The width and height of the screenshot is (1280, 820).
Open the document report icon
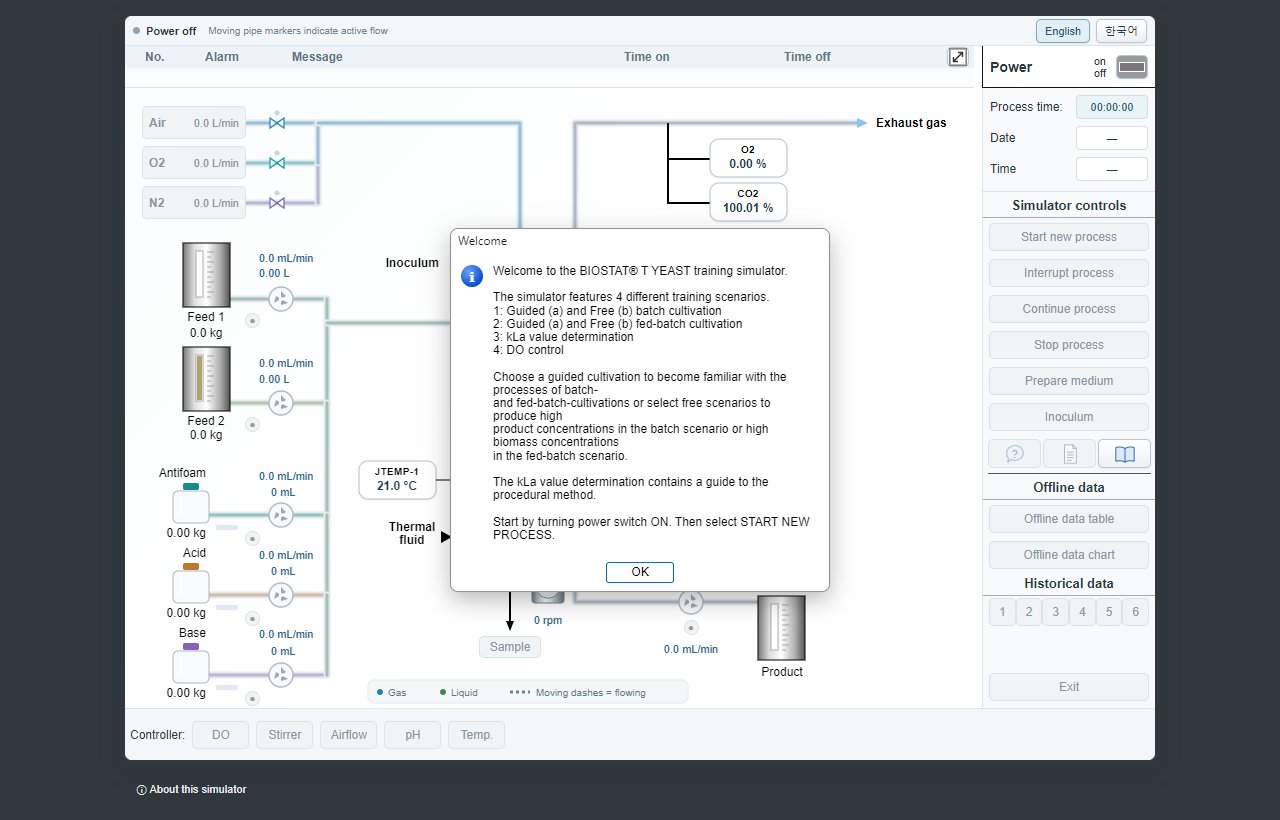(1070, 454)
